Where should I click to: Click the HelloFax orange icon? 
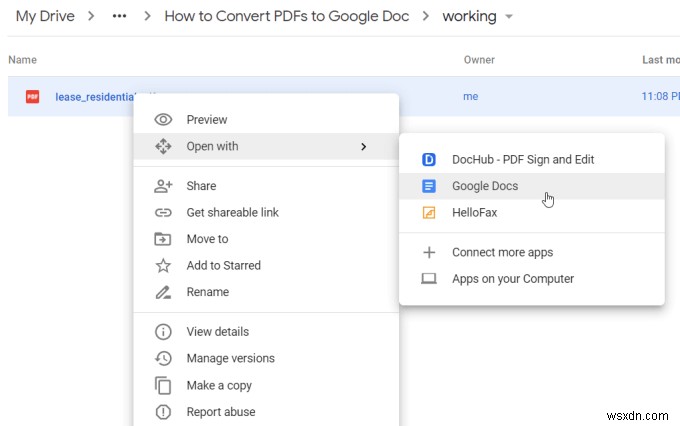pyautogui.click(x=429, y=213)
